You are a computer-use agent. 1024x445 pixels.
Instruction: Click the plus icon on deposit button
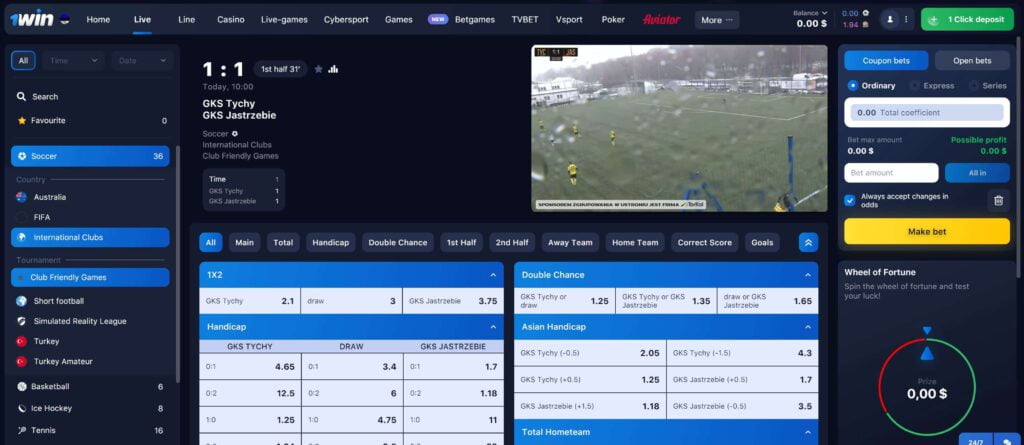[933, 20]
